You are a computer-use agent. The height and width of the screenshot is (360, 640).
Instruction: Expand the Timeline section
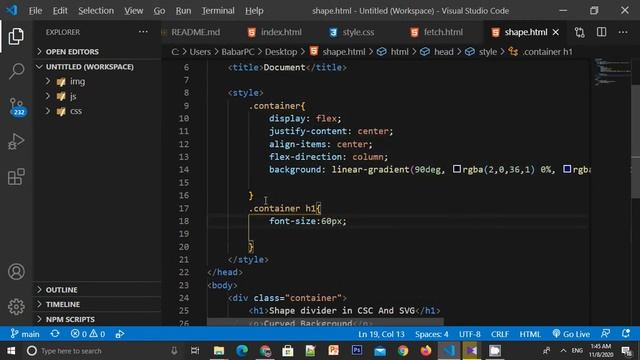pos(62,304)
